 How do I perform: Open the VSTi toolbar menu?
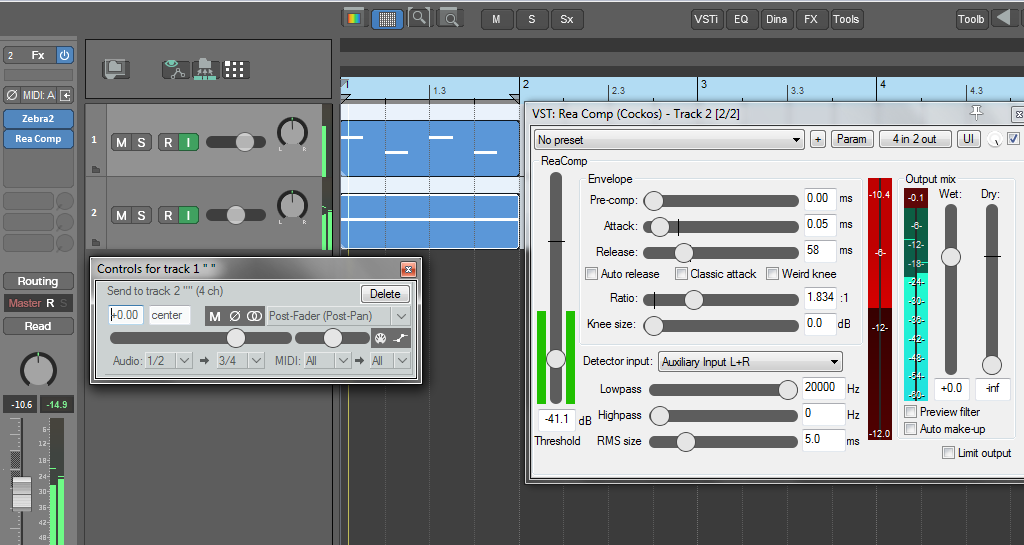point(706,20)
